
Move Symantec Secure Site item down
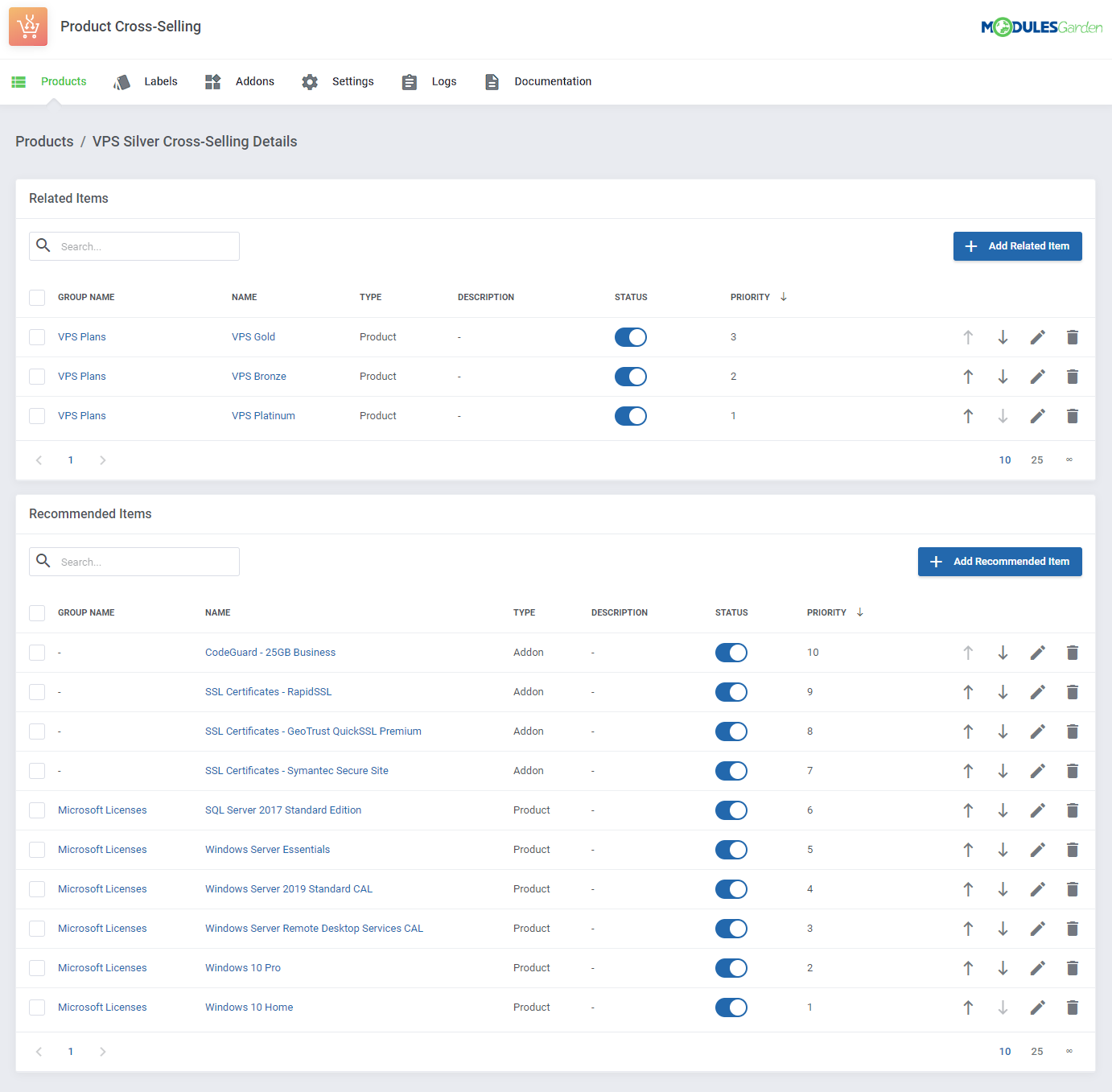coord(1003,771)
